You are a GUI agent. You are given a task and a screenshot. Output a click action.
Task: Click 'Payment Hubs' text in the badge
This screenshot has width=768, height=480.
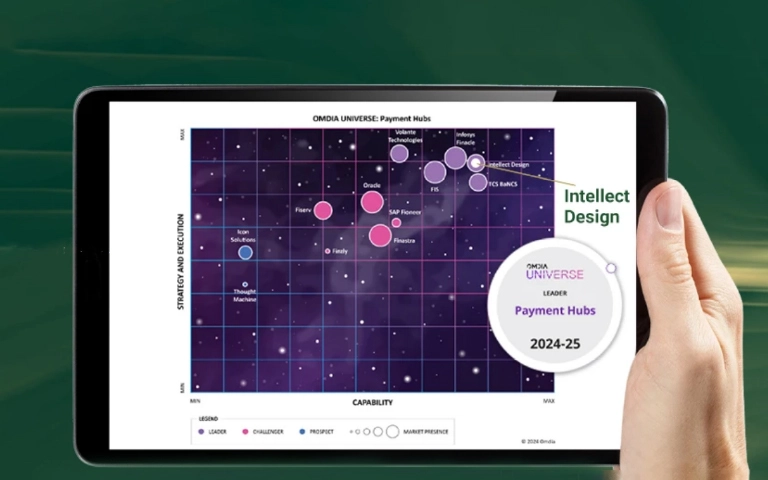click(x=555, y=311)
